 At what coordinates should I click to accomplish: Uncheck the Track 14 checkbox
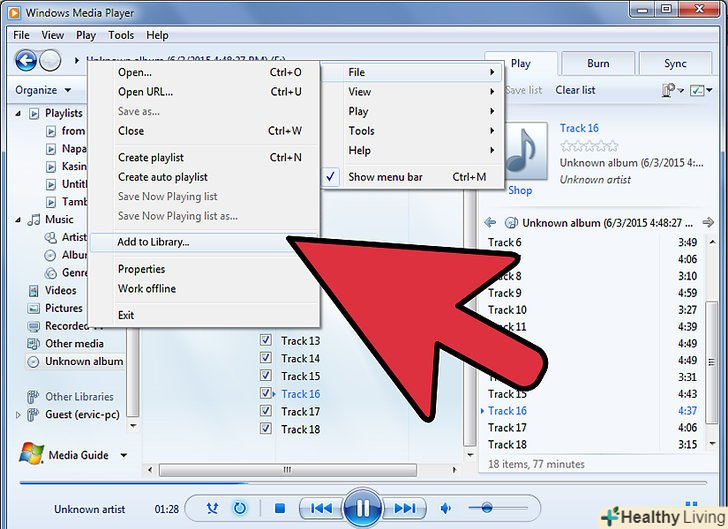[x=266, y=358]
